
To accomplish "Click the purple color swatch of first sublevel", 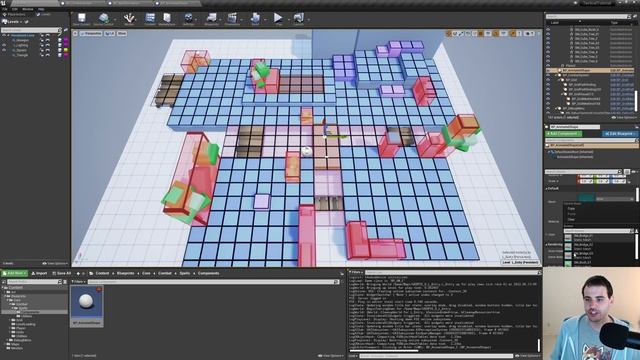I will [66, 40].
